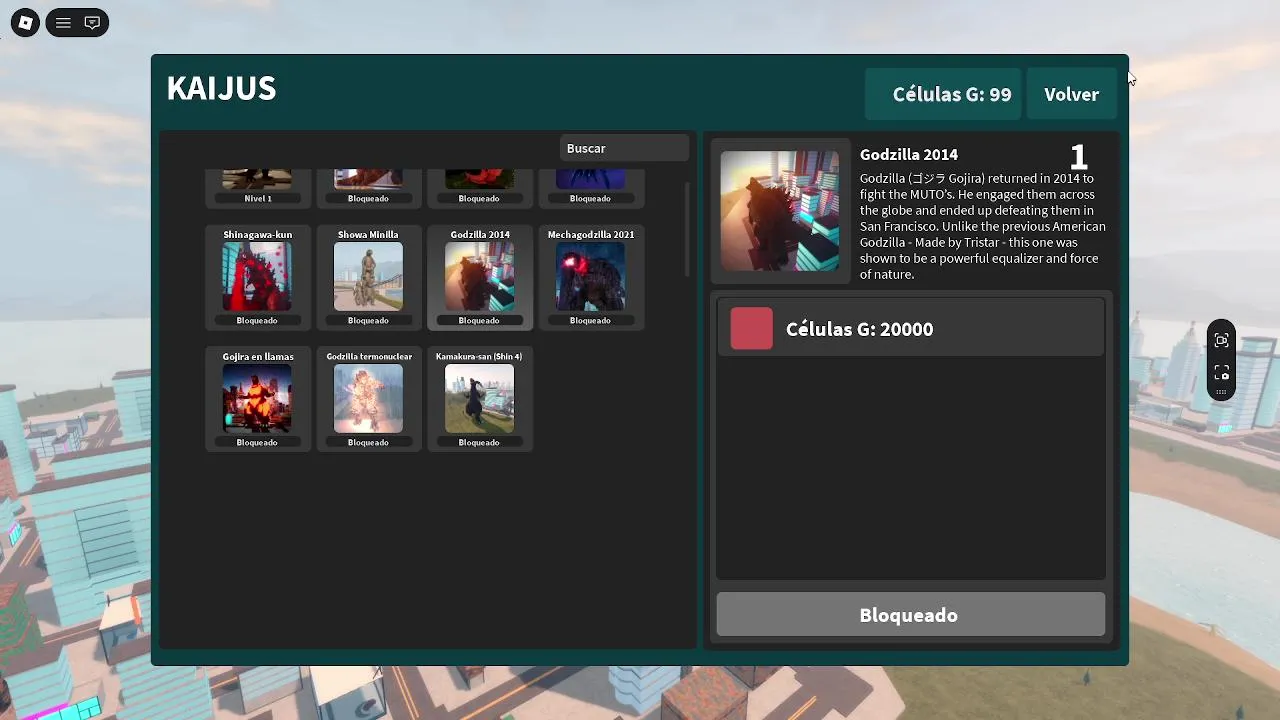1280x720 pixels.
Task: Click Bloqueado label under Gojira en llamas
Action: click(257, 442)
